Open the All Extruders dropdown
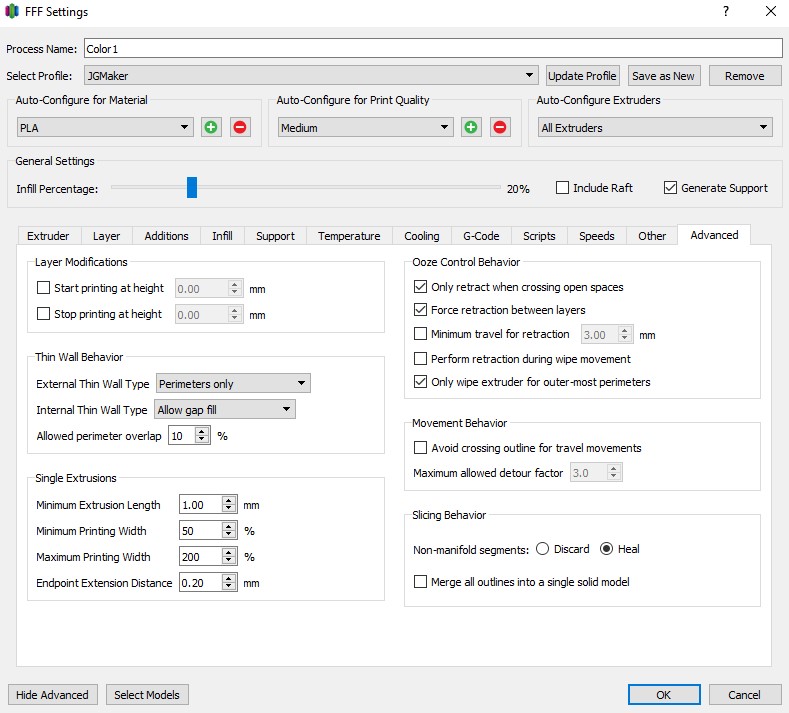Screen dimensions: 789x713 [x=655, y=127]
